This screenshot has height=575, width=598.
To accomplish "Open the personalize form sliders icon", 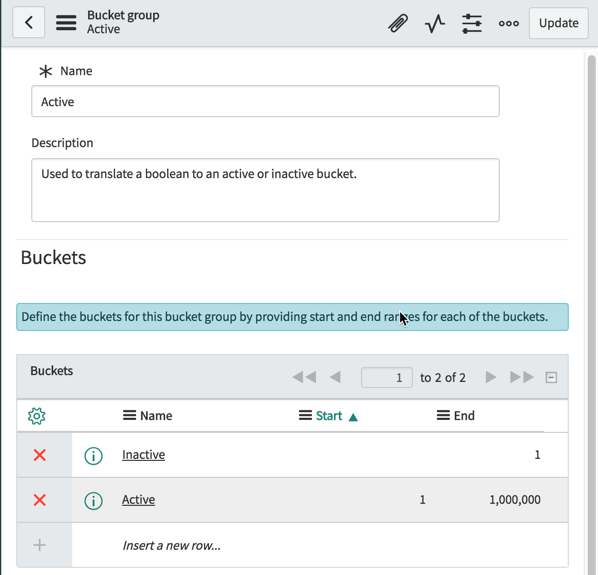I will point(472,23).
